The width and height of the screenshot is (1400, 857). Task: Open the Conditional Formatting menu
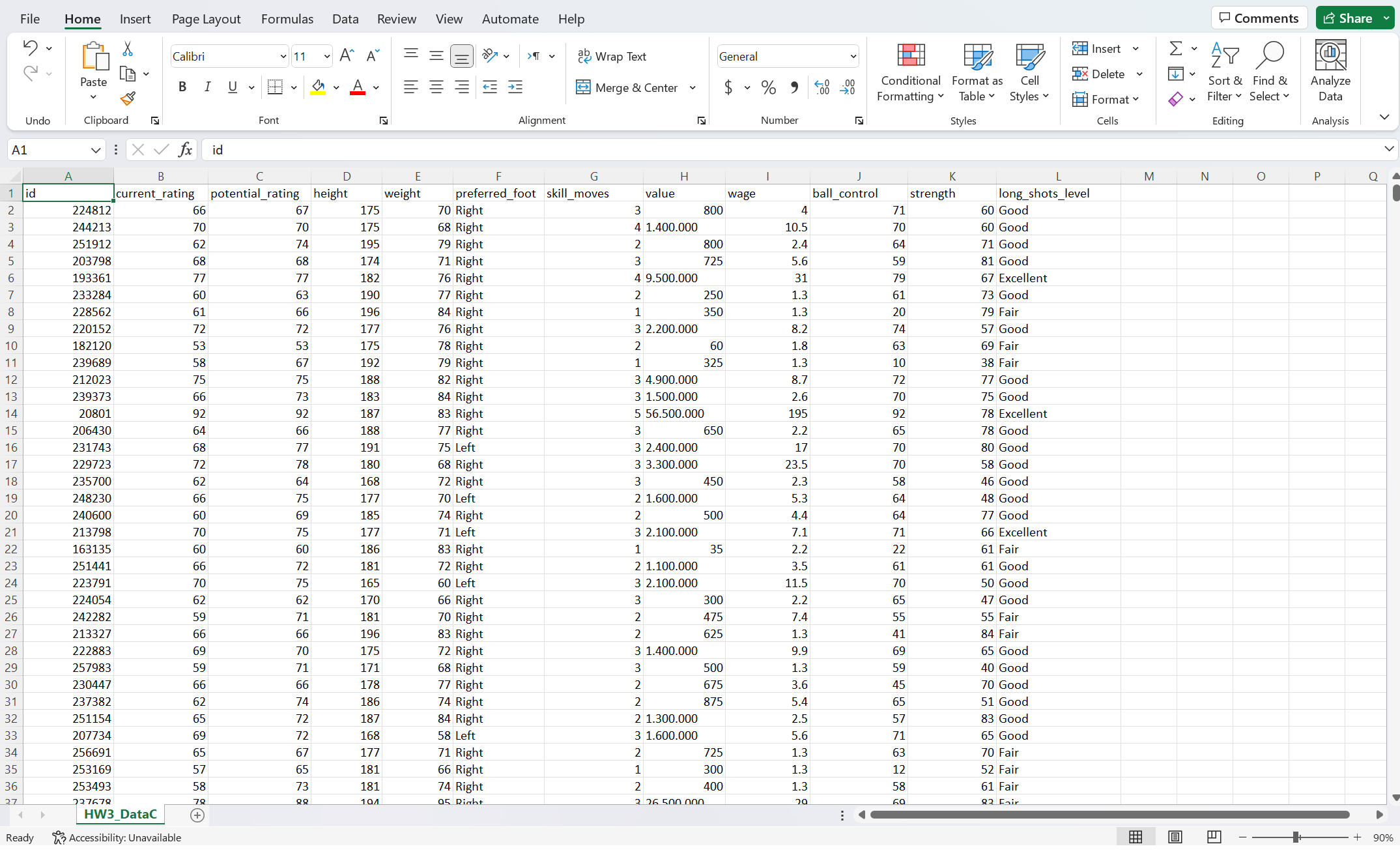coord(910,72)
